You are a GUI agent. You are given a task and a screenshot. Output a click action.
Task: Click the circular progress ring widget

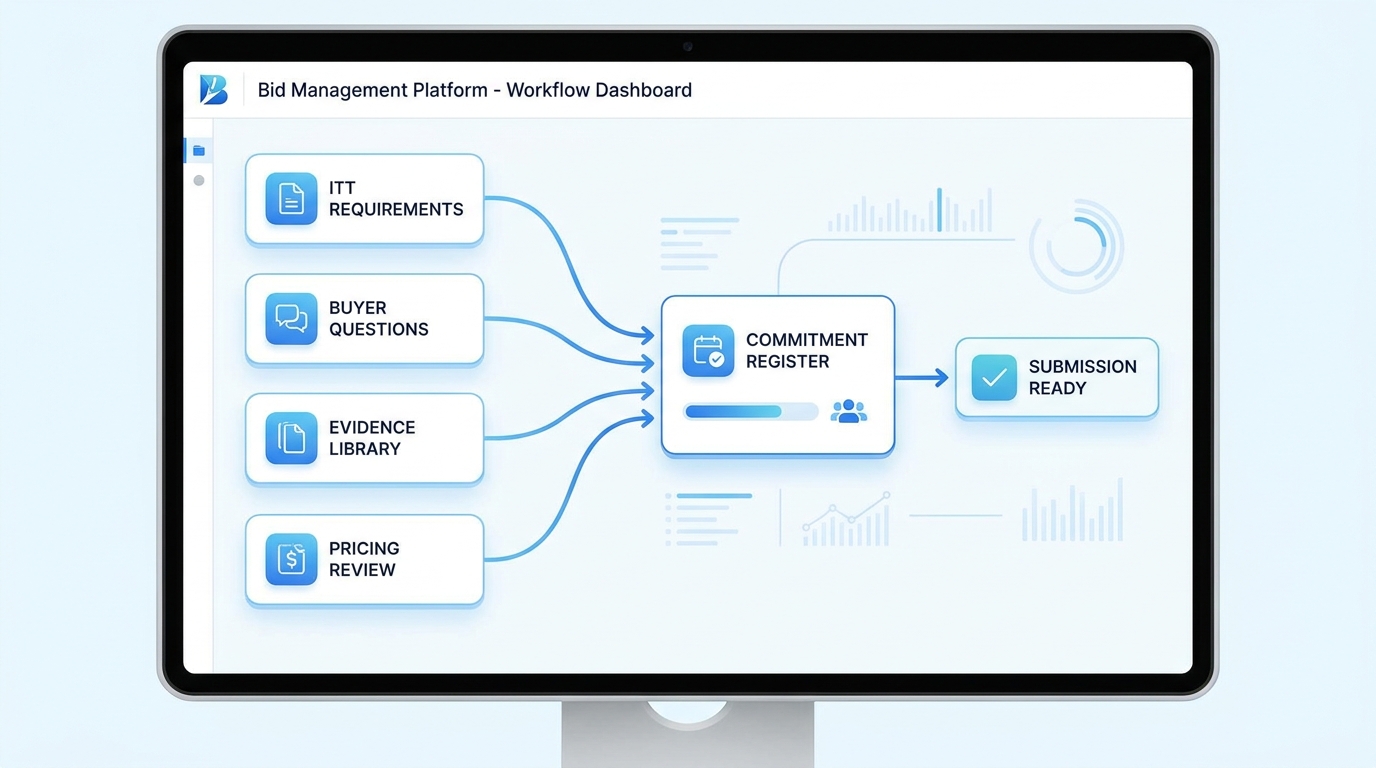1077,246
